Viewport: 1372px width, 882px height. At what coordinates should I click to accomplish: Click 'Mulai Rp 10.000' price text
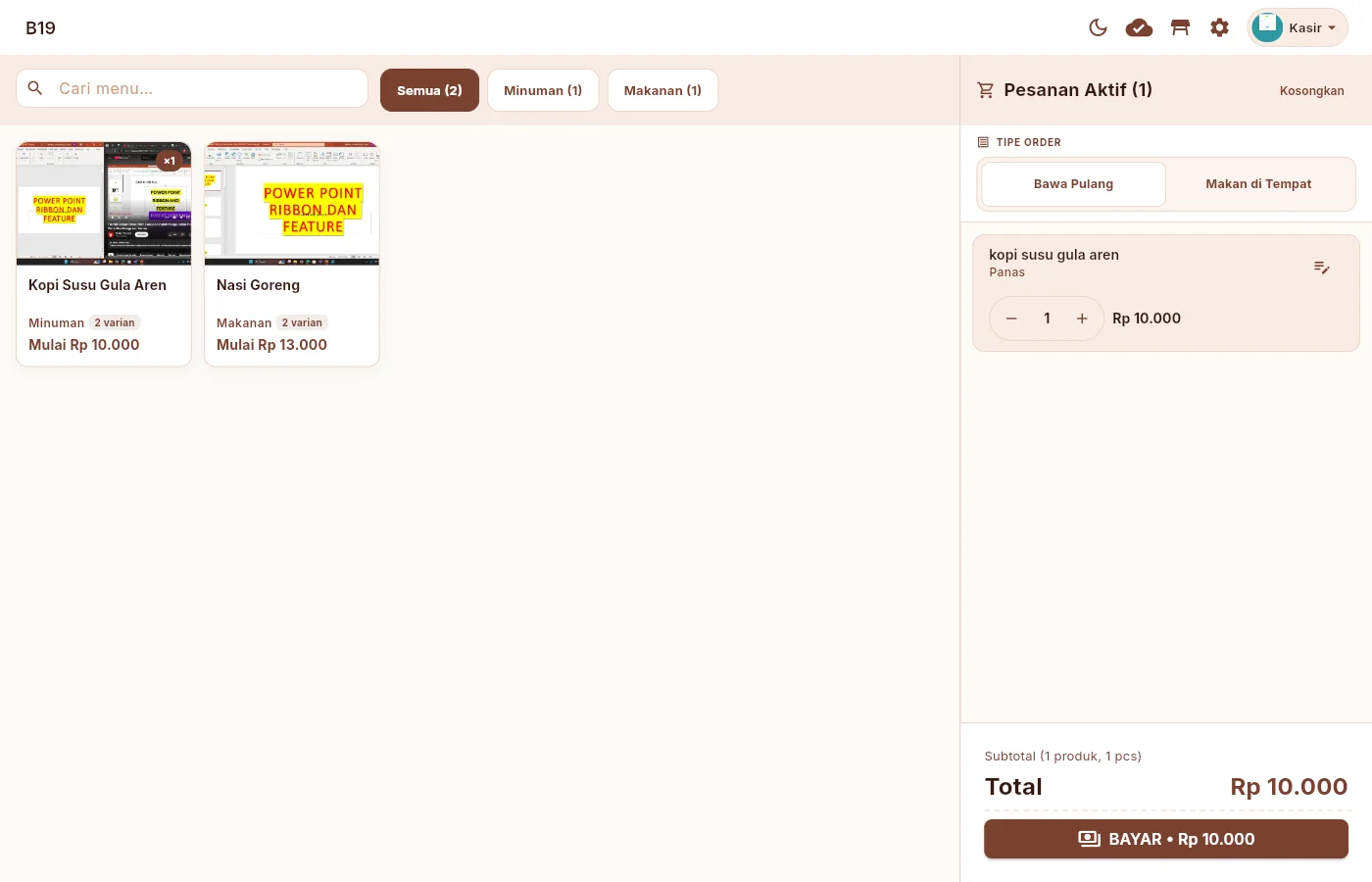(x=84, y=345)
